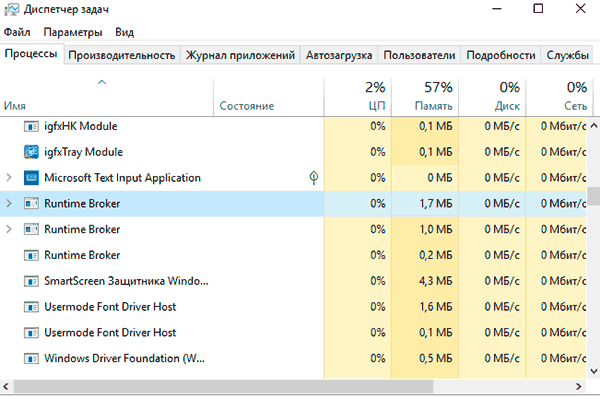This screenshot has width=600, height=399.
Task: Switch to the Журнал приложений tab
Action: [x=240, y=55]
